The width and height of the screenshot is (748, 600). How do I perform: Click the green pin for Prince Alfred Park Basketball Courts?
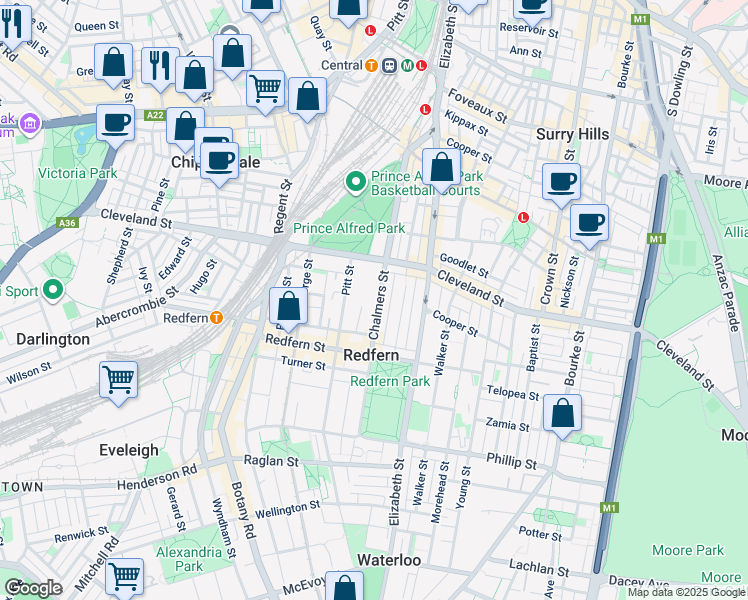355,183
